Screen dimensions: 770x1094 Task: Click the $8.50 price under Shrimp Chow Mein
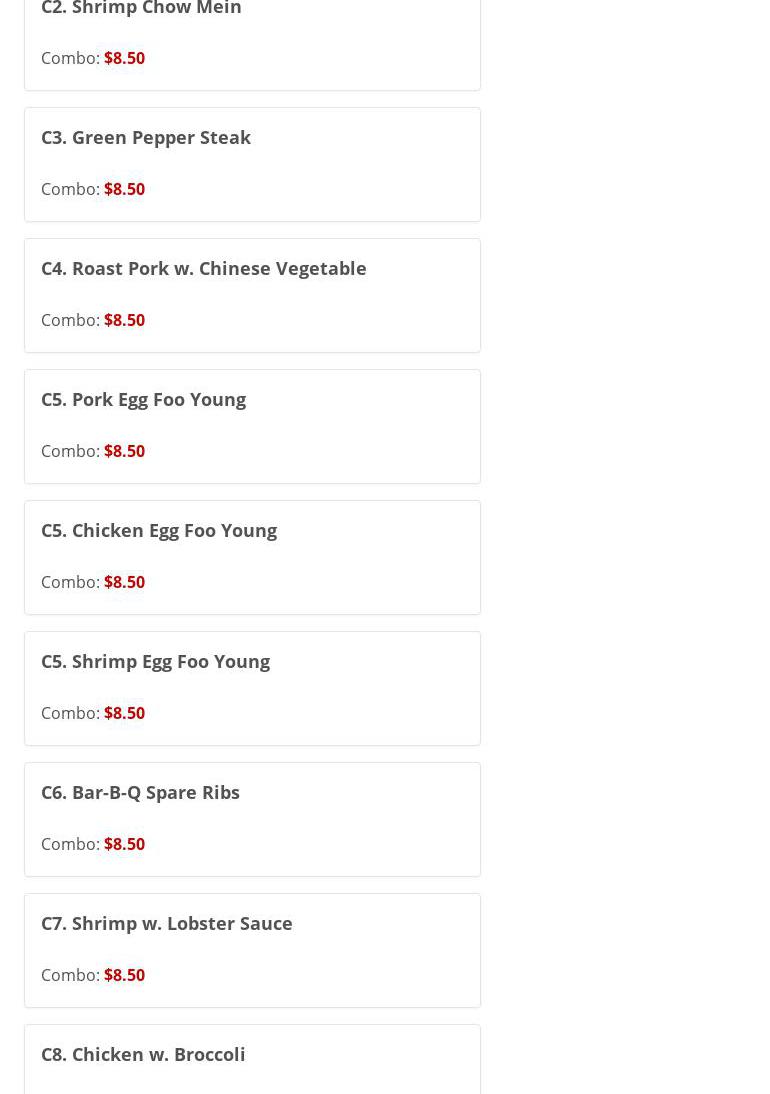click(x=124, y=58)
